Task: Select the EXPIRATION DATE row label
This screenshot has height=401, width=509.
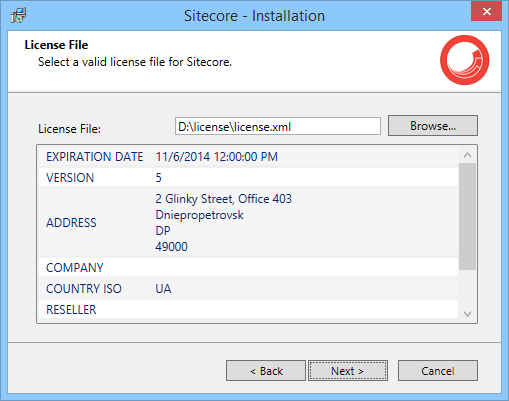Action: pyautogui.click(x=95, y=157)
